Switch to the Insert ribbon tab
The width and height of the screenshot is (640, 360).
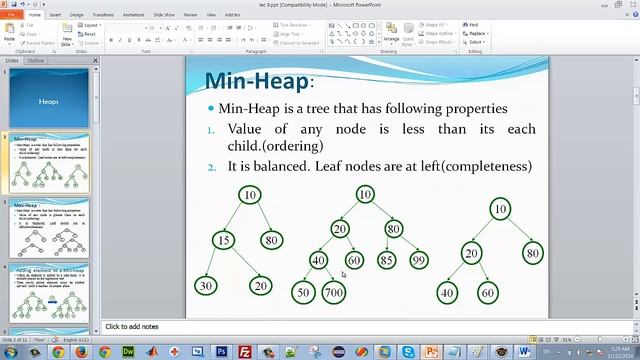[55, 15]
